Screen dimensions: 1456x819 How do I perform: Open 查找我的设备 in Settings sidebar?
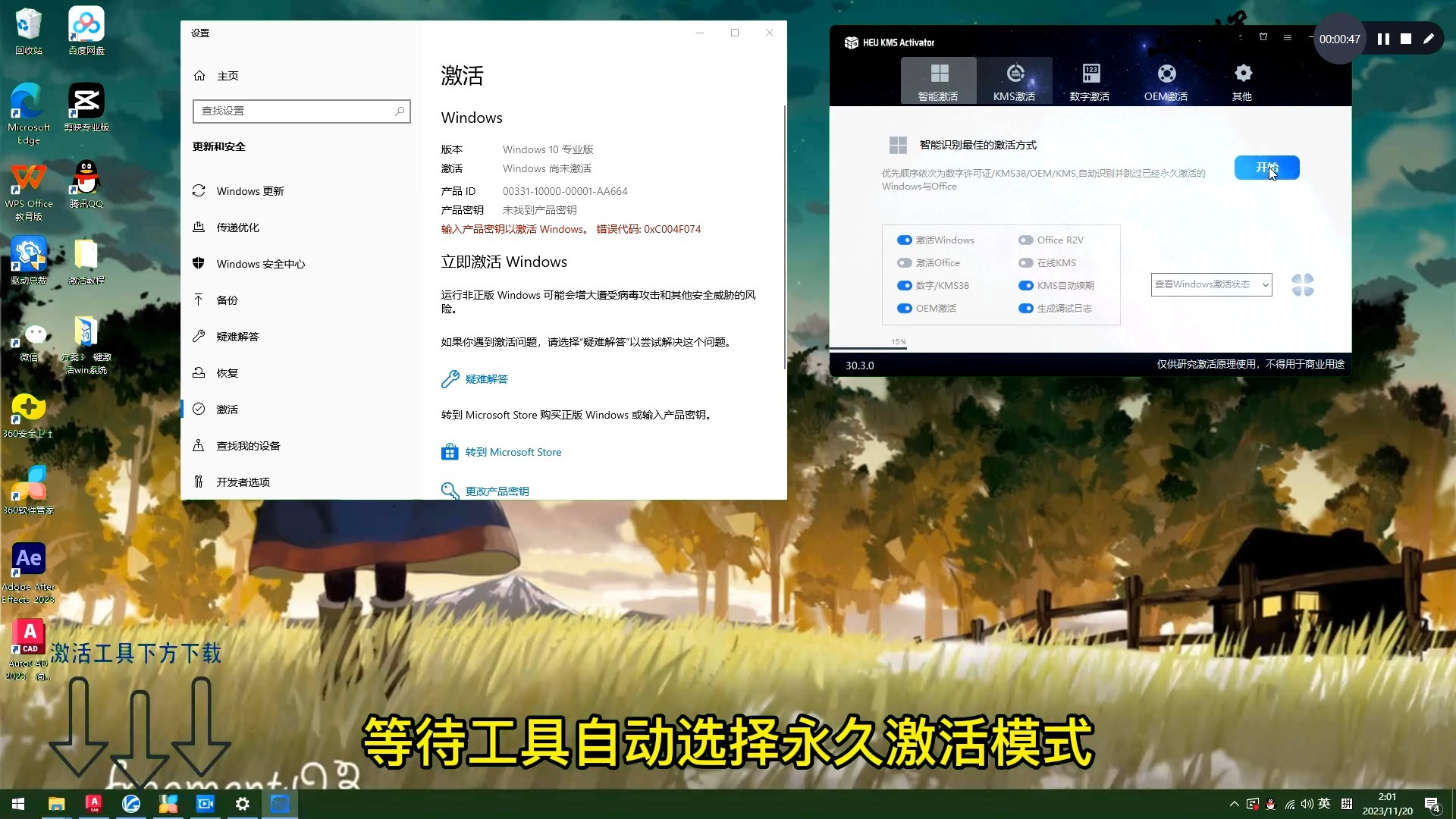(300, 446)
